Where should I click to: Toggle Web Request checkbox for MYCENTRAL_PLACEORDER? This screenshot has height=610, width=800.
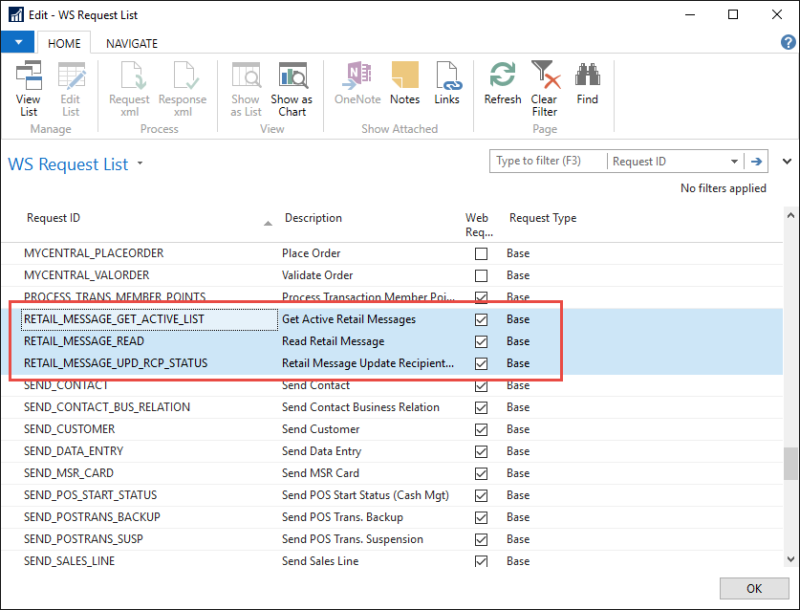[x=481, y=254]
